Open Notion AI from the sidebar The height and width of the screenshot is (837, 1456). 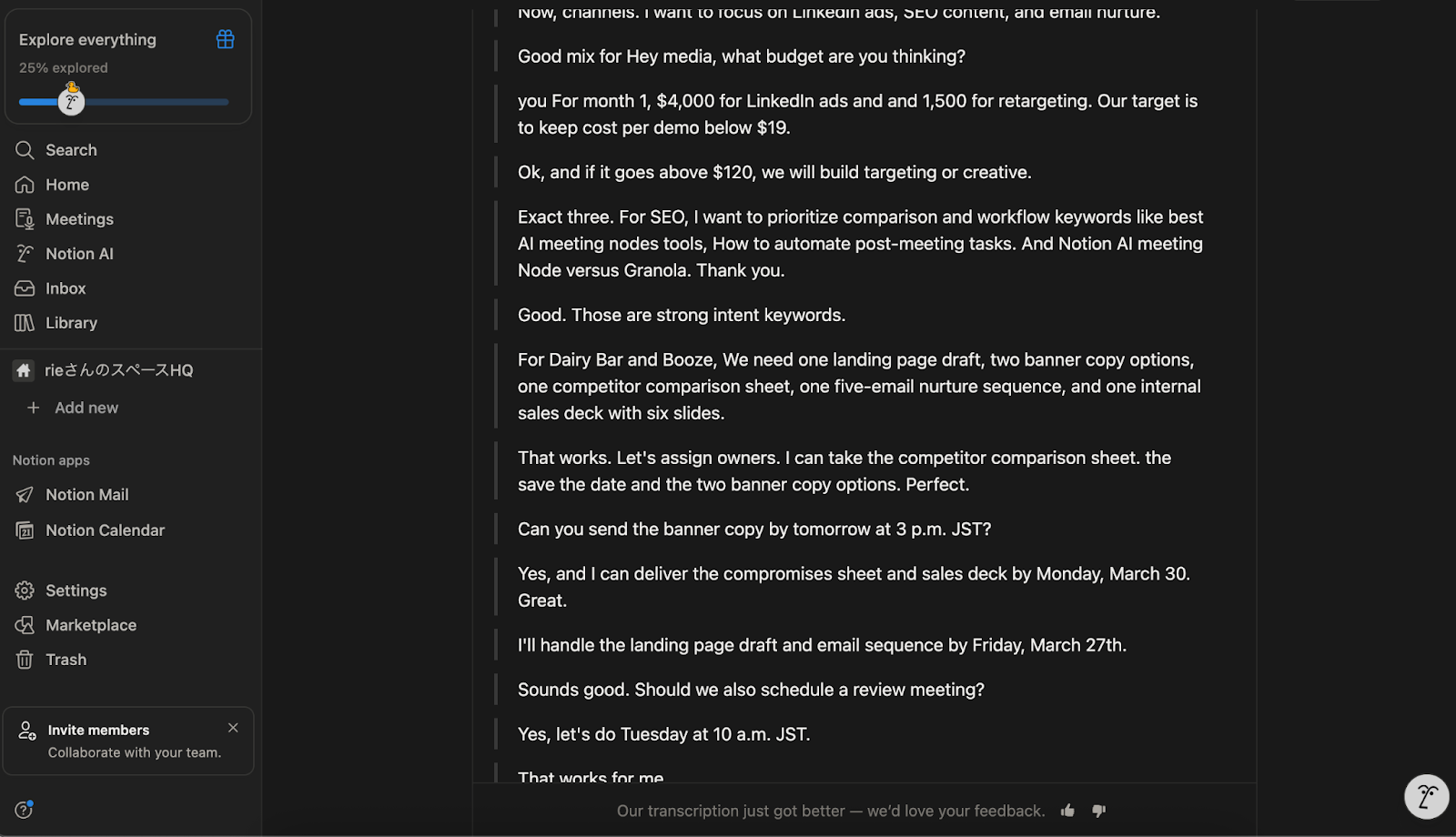(x=79, y=254)
